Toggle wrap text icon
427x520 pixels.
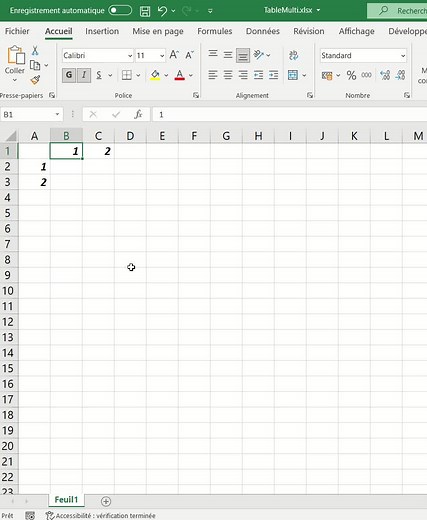tap(293, 55)
